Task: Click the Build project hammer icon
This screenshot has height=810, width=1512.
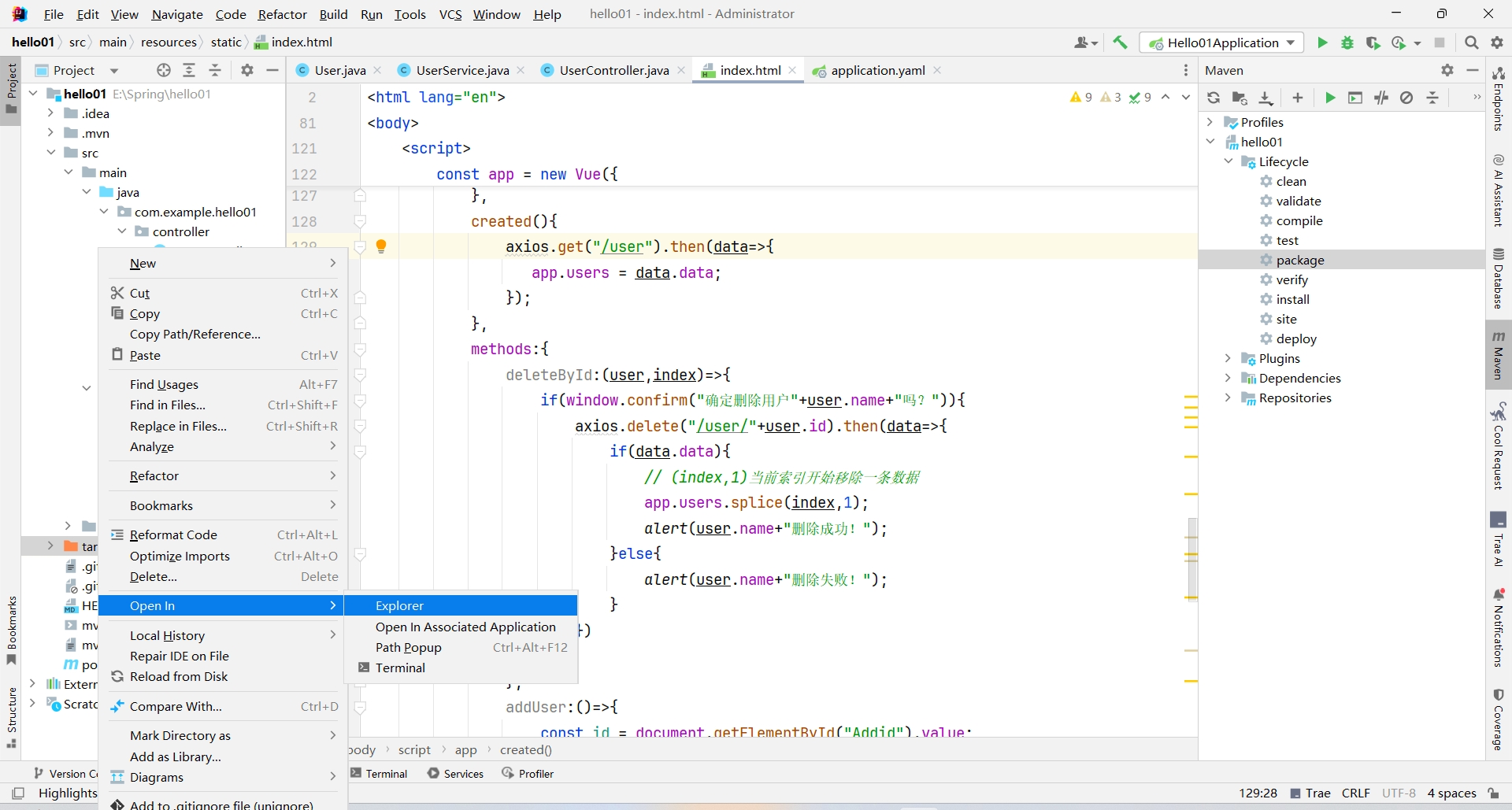Action: (x=1120, y=43)
